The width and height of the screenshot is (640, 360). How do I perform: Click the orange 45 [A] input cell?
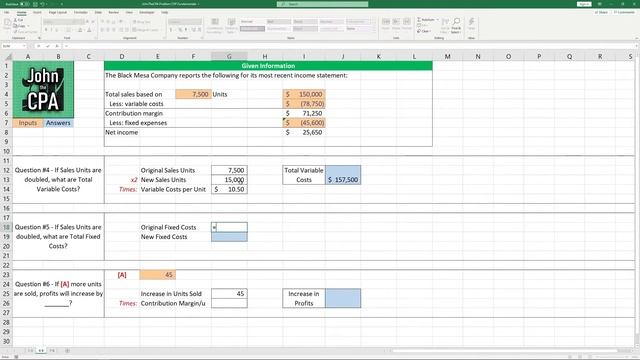[158, 275]
